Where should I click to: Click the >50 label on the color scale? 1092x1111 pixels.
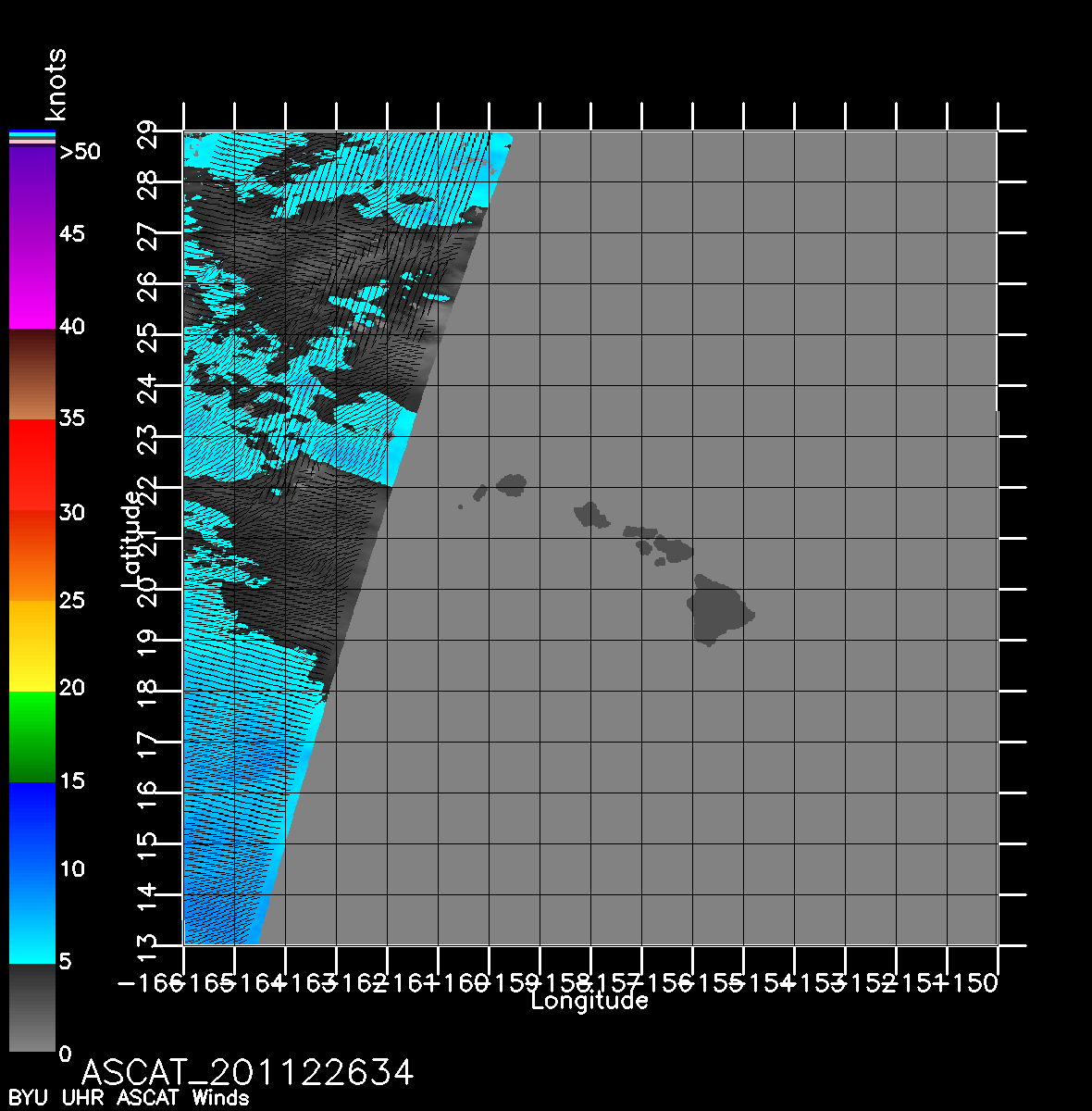point(80,152)
